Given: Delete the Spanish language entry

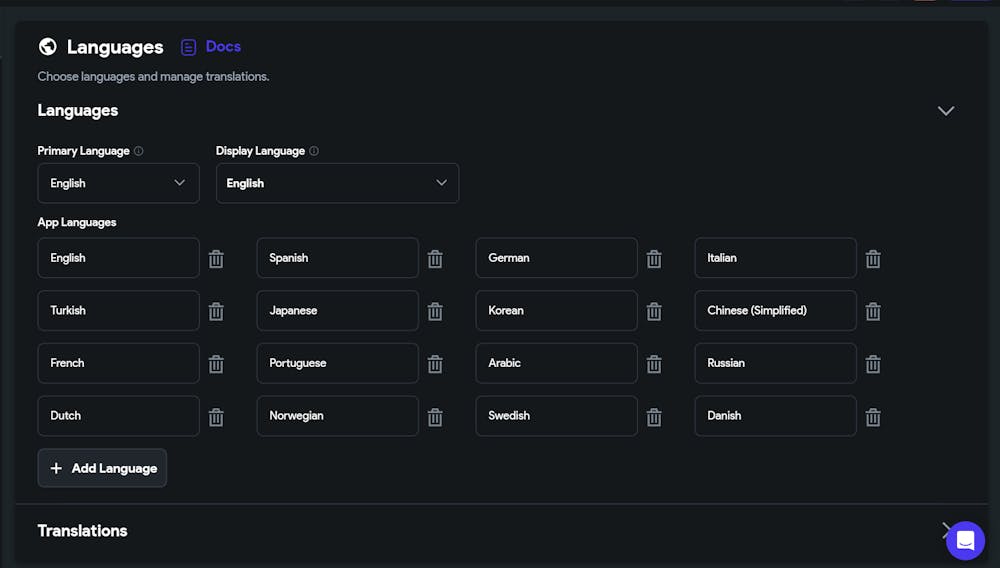Looking at the screenshot, I should tap(435, 259).
